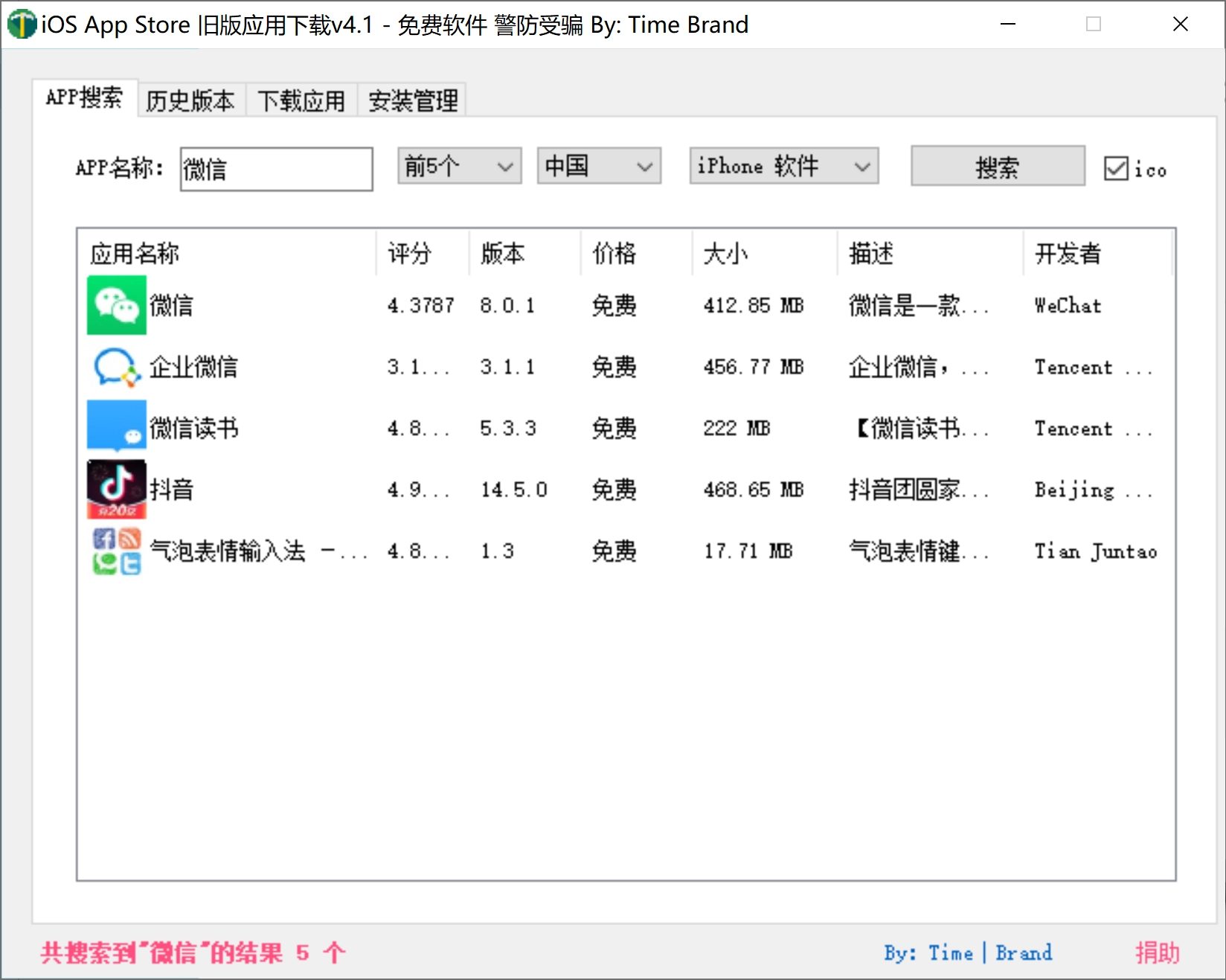This screenshot has height=980, width=1226.
Task: Switch to the 下载应用 tab
Action: tap(301, 100)
